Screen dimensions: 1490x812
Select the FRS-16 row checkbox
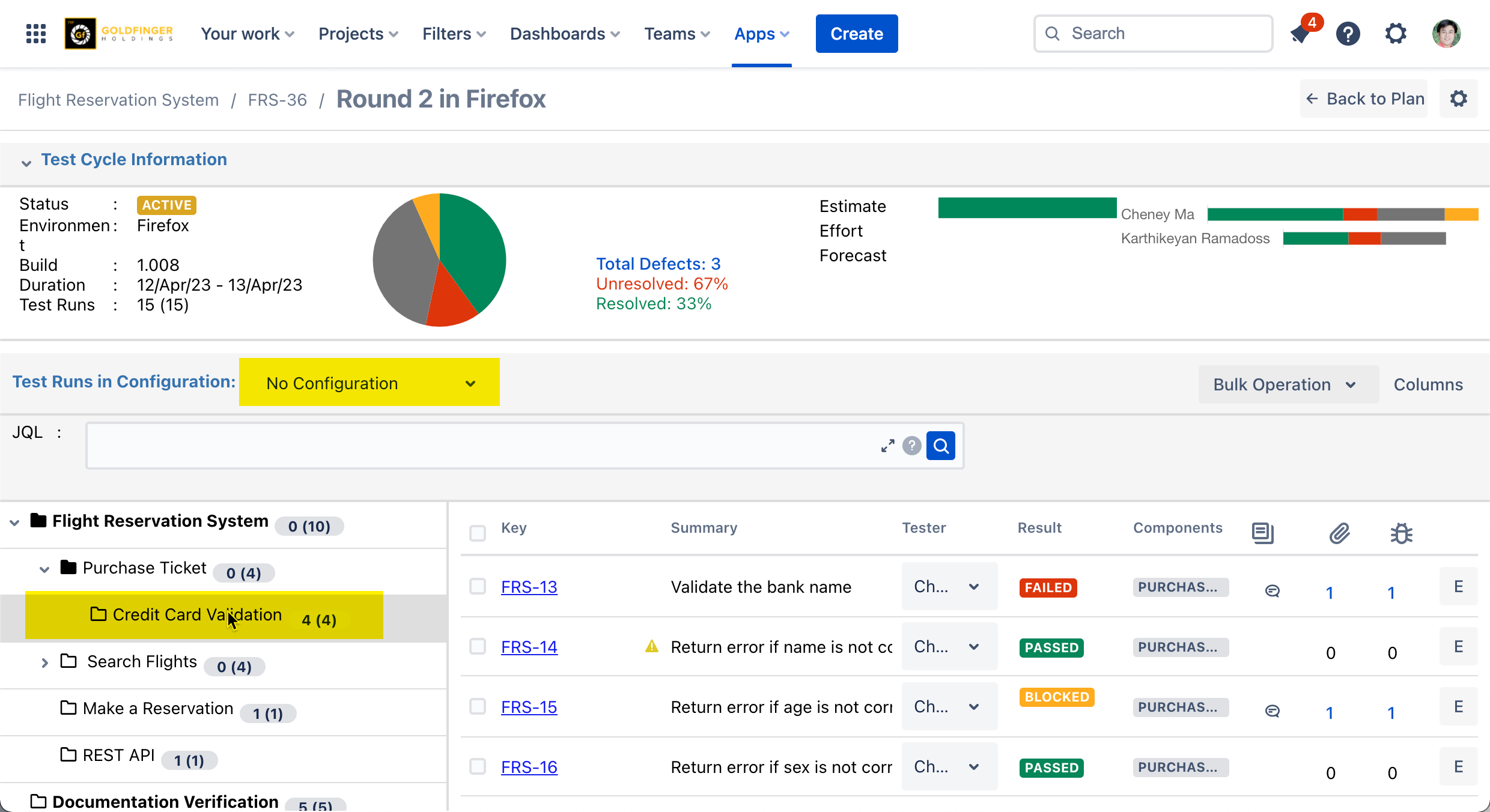coord(478,766)
